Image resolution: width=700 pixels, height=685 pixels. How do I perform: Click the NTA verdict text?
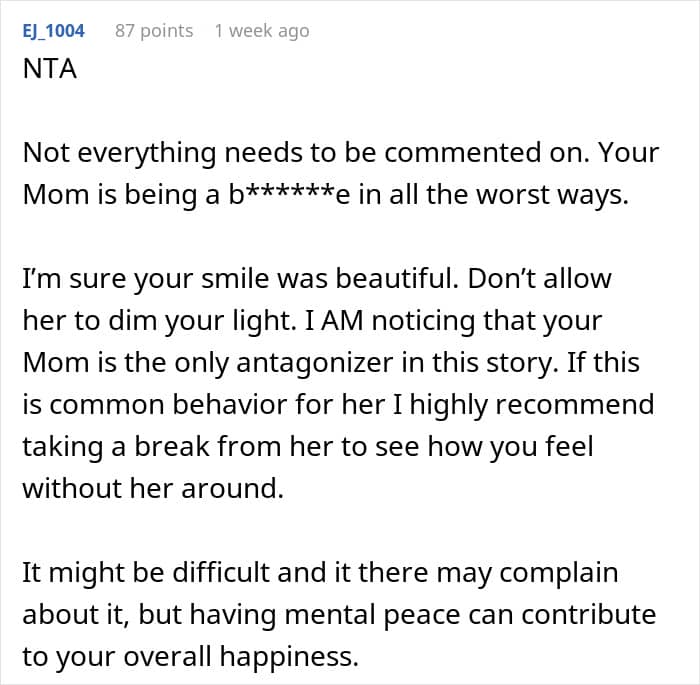[x=50, y=72]
